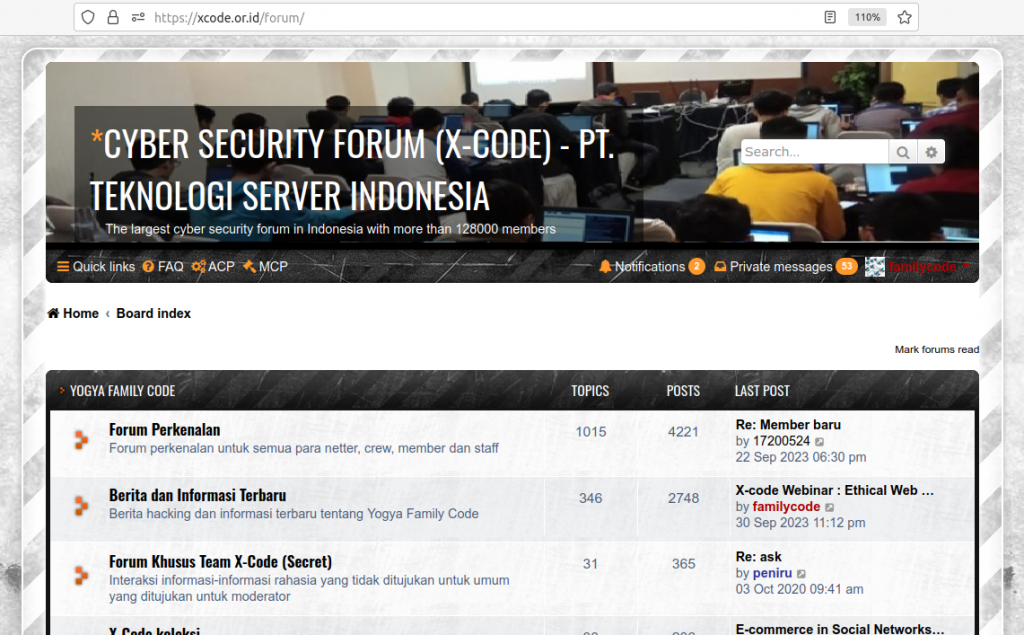Click posts count 4221 for Forum Perkenalan
1024x635 pixels.
683,432
